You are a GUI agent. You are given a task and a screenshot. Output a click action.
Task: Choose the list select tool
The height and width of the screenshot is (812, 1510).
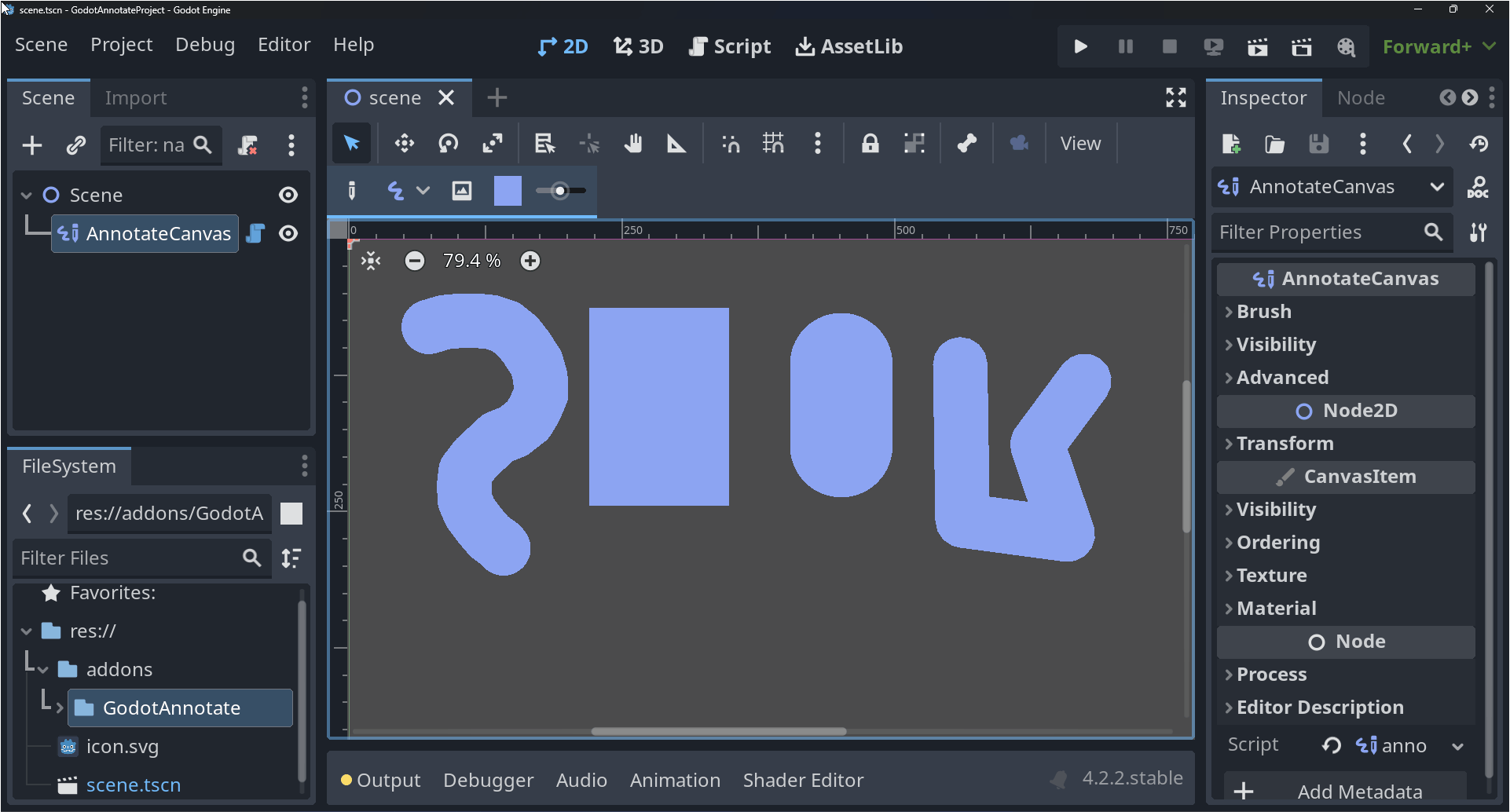pyautogui.click(x=544, y=144)
